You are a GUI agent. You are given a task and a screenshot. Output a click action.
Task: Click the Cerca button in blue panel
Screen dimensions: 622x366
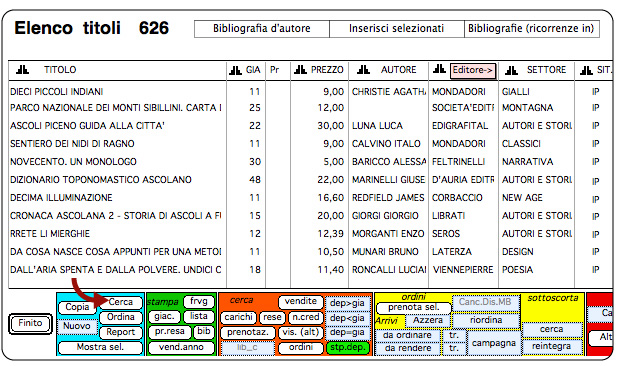point(121,302)
